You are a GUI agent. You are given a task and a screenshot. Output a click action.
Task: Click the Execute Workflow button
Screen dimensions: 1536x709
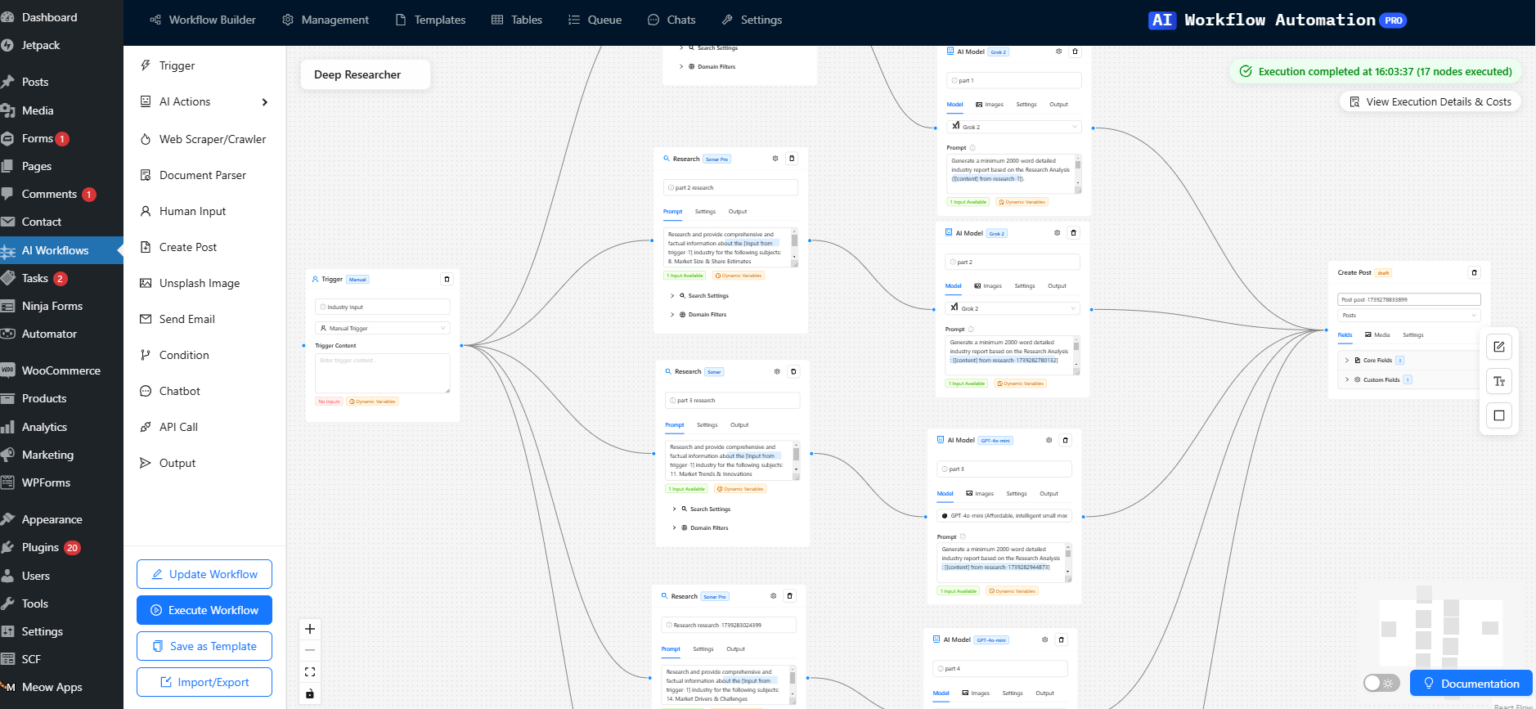tap(204, 610)
